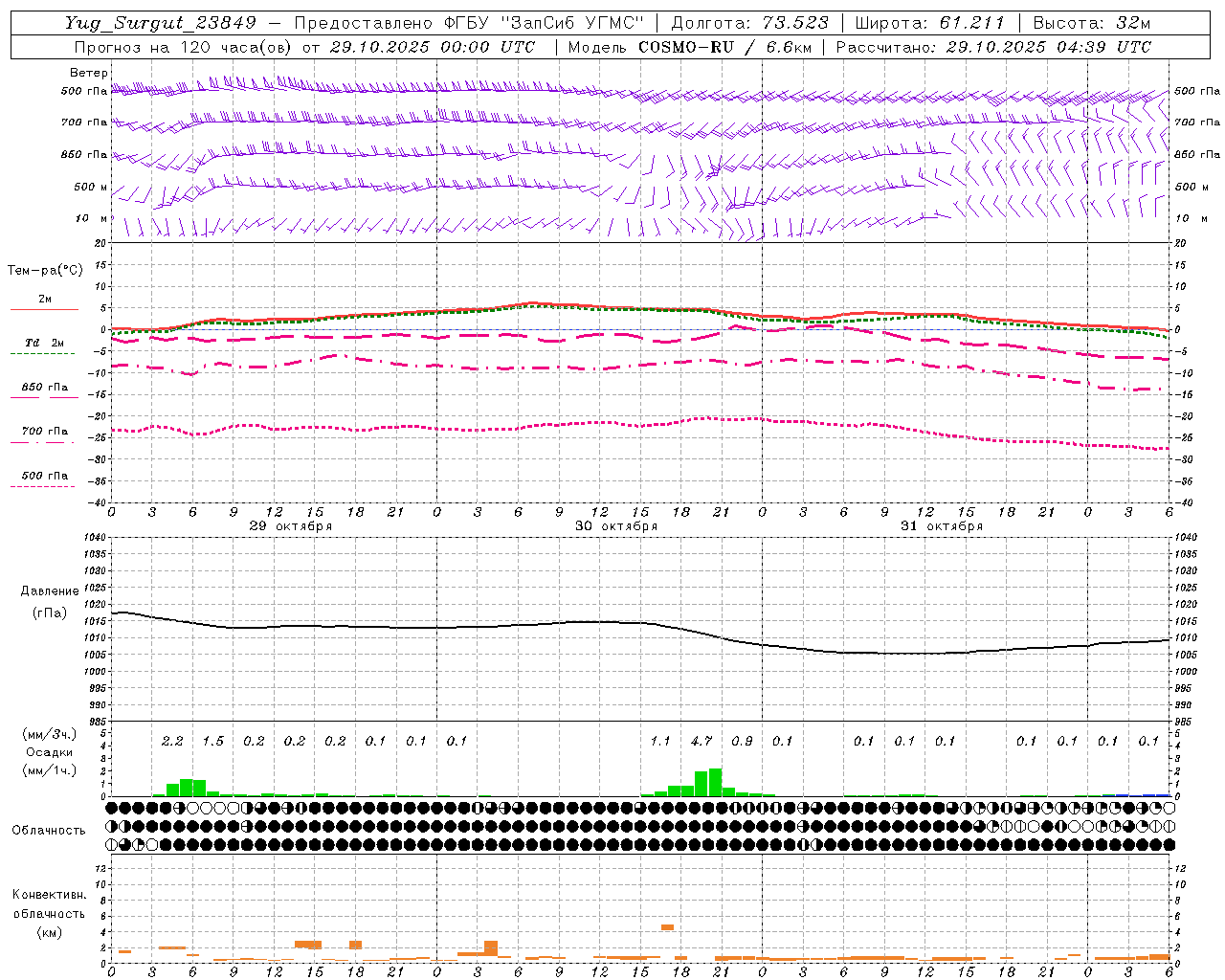The image size is (1225, 980).
Task: Click the 3-hour precipitation value '1.1'
Action: coord(660,741)
